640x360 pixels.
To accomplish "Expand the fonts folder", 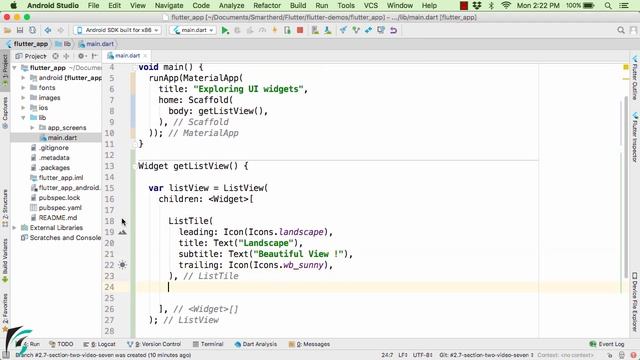I will (x=23, y=88).
